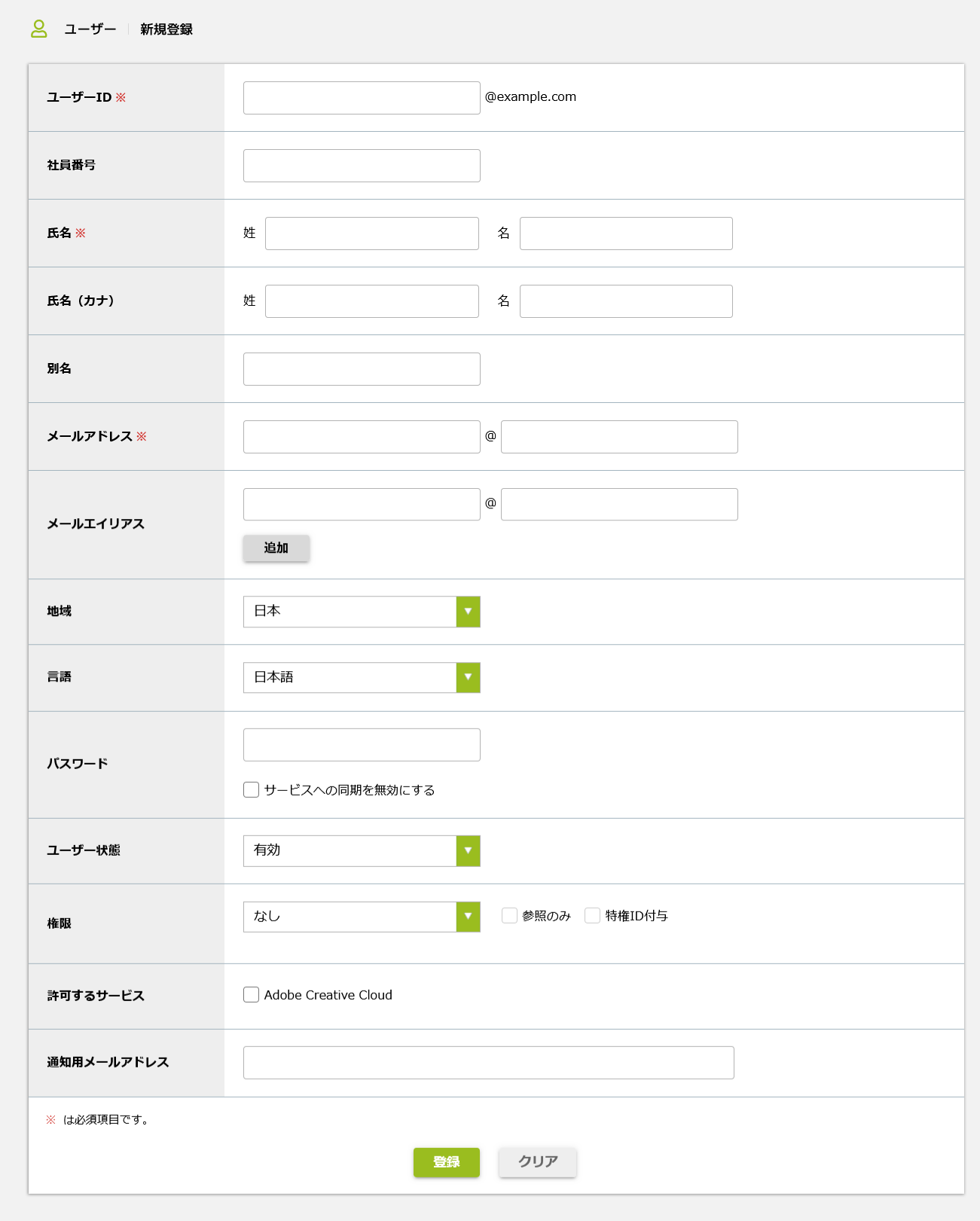Click the ユーザー breadcrumb link
The height and width of the screenshot is (1221, 980).
(90, 29)
